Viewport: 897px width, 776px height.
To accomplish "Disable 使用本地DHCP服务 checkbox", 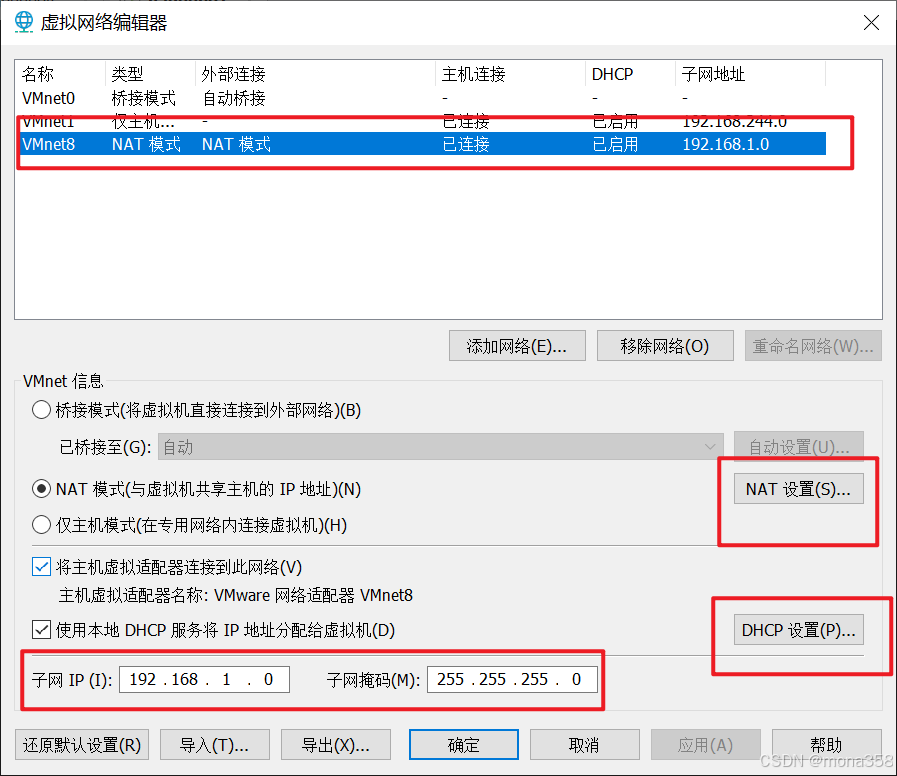I will pyautogui.click(x=40, y=630).
